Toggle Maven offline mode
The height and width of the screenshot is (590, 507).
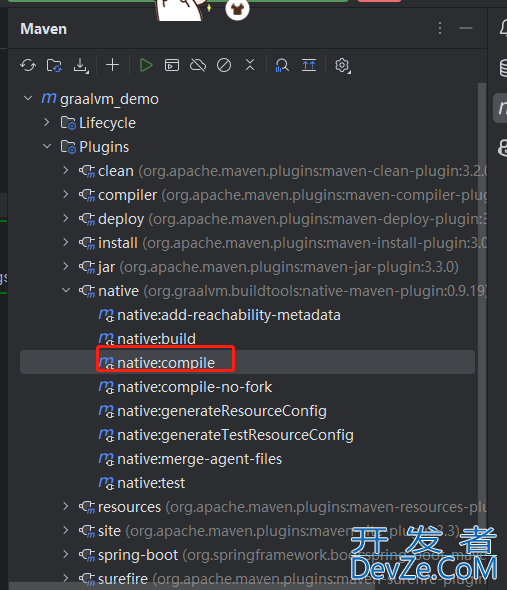point(198,65)
